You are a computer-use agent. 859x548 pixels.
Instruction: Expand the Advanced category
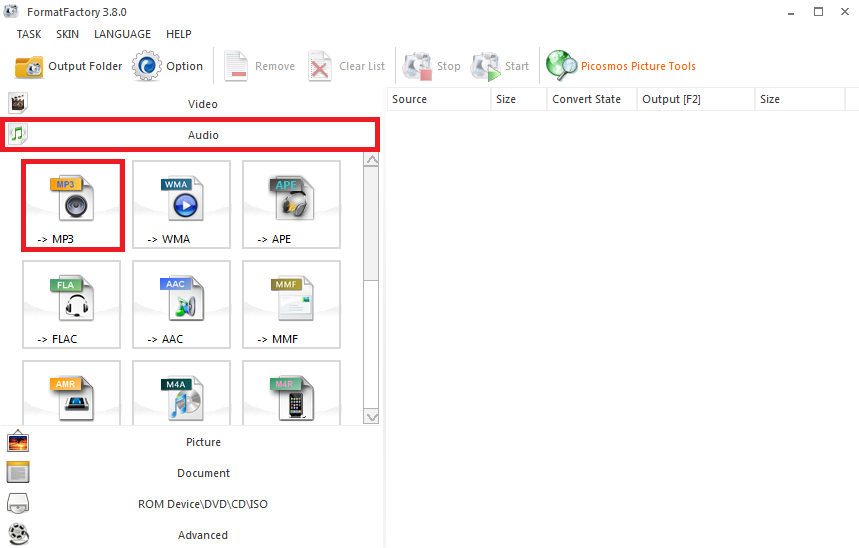[x=190, y=535]
